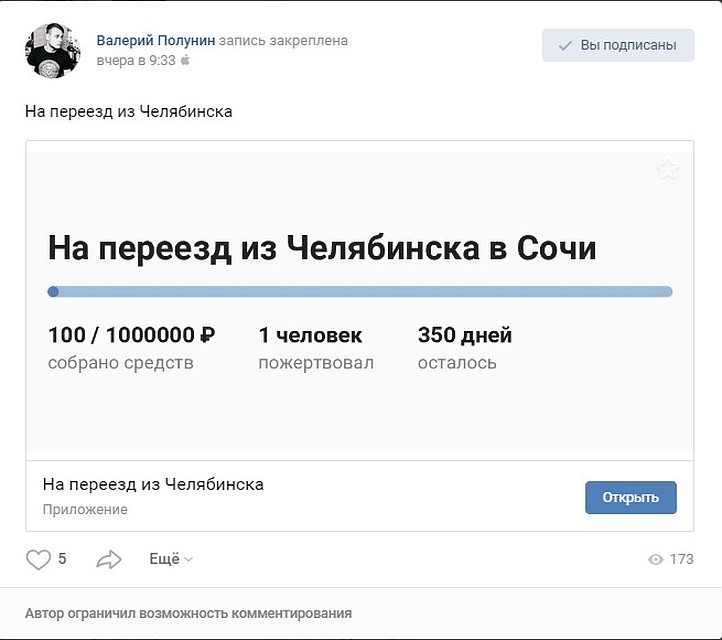Click the views eye icon
Screen dimensions: 722x640
[656, 560]
